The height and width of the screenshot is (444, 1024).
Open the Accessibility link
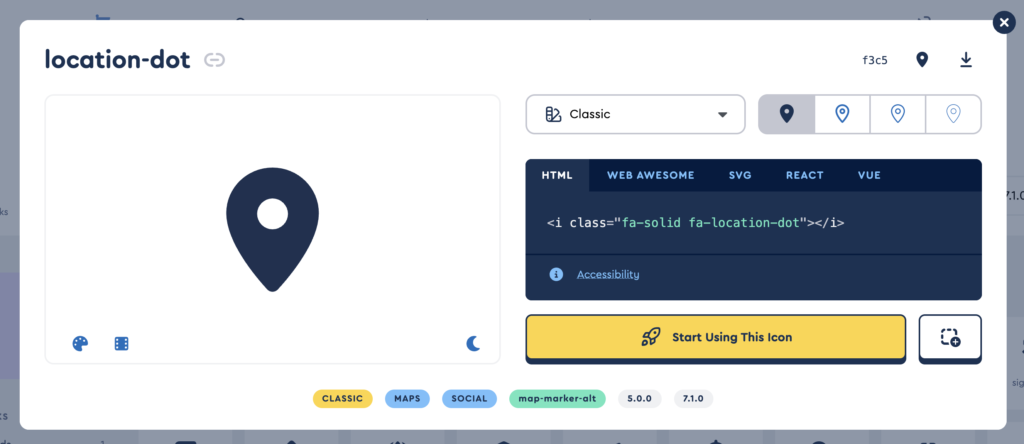(x=608, y=274)
